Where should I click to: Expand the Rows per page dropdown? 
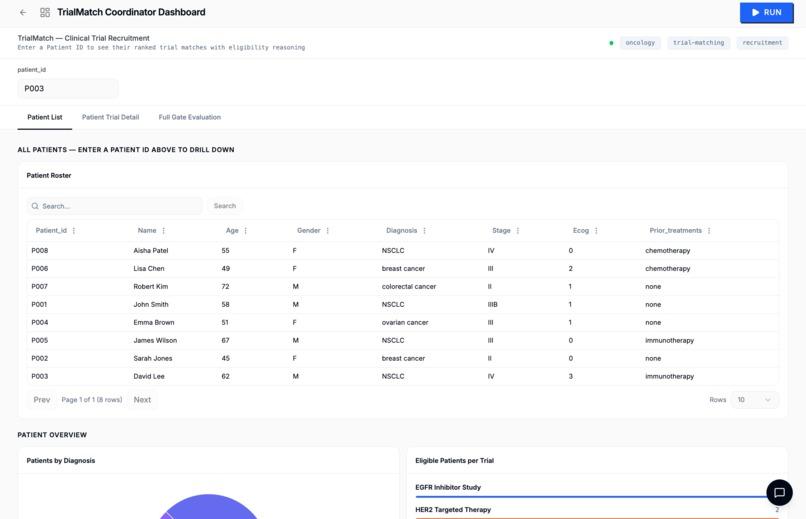tap(754, 400)
